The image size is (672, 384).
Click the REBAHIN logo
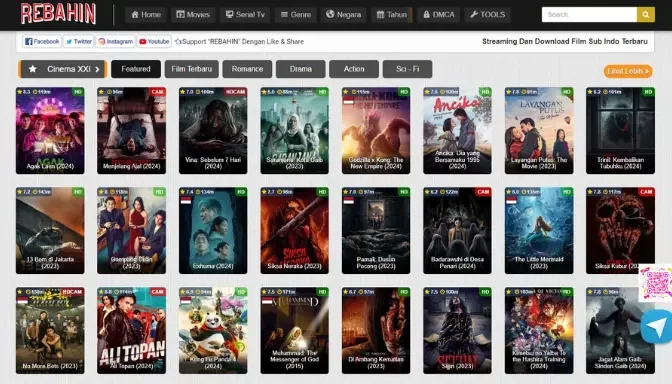58,14
